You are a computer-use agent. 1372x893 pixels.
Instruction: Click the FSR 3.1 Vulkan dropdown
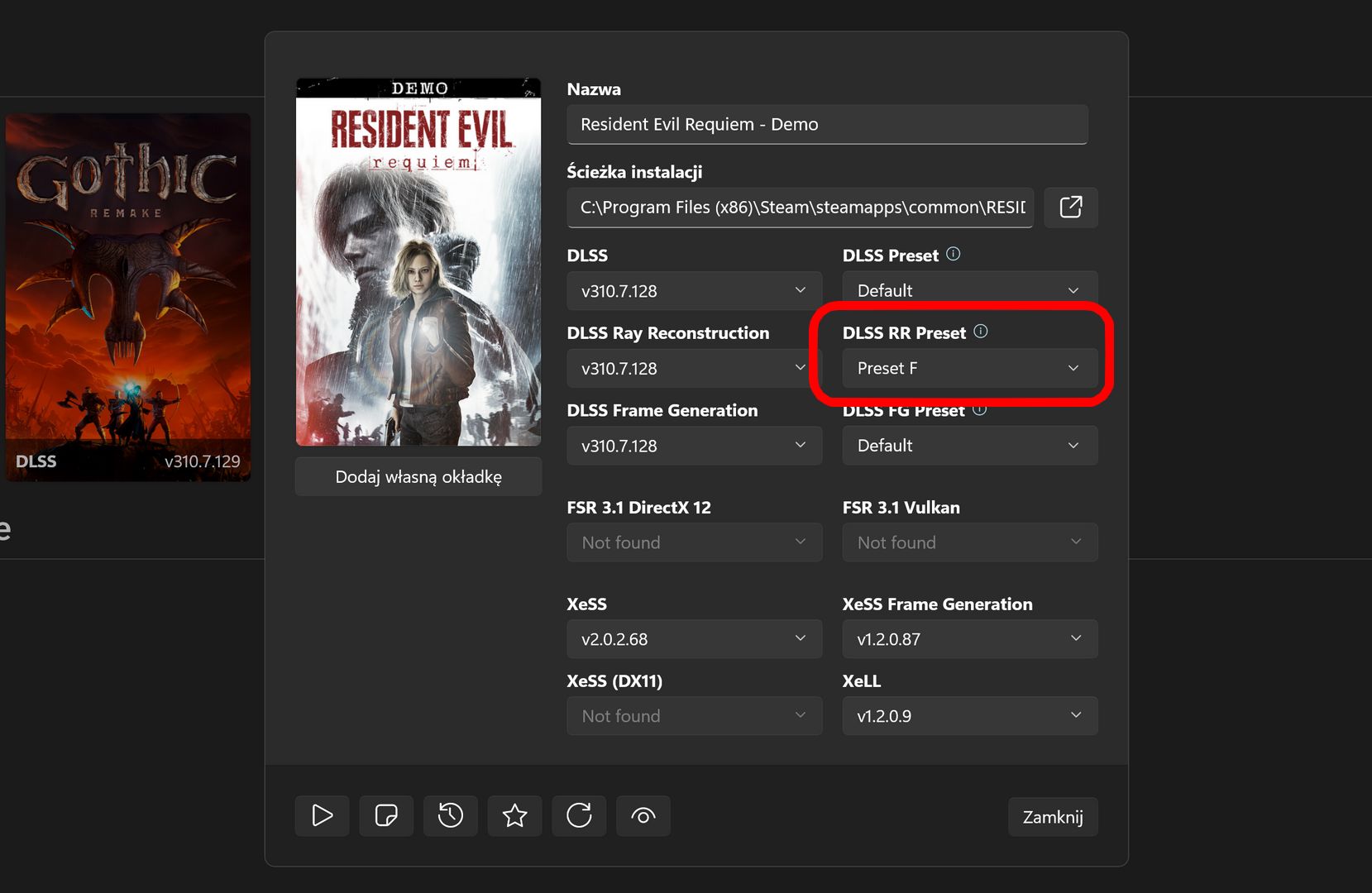point(970,542)
